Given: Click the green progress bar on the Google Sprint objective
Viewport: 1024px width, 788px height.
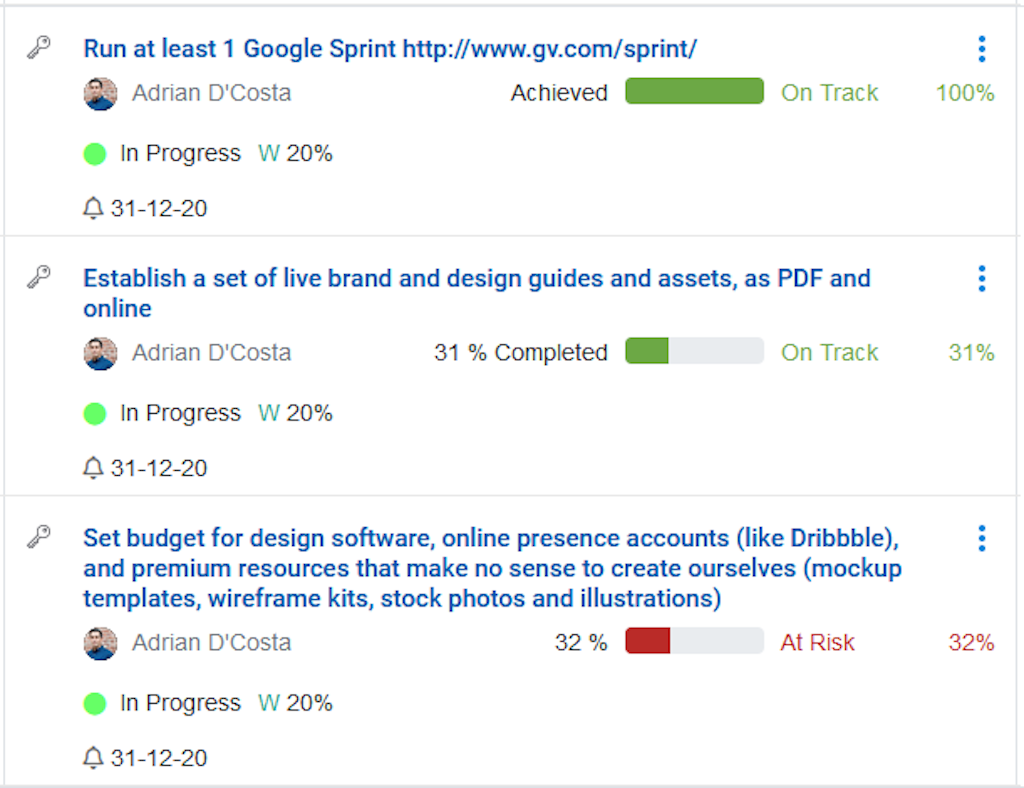Looking at the screenshot, I should [694, 92].
